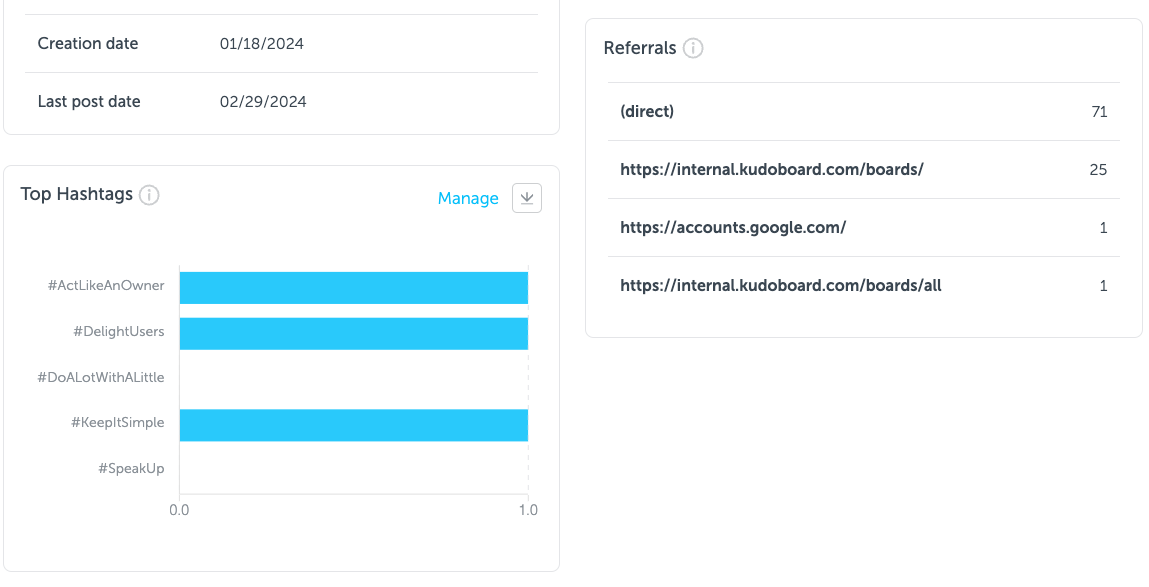Viewport: 1149px width, 587px height.
Task: Click the 0.0 axis label
Action: (179, 510)
